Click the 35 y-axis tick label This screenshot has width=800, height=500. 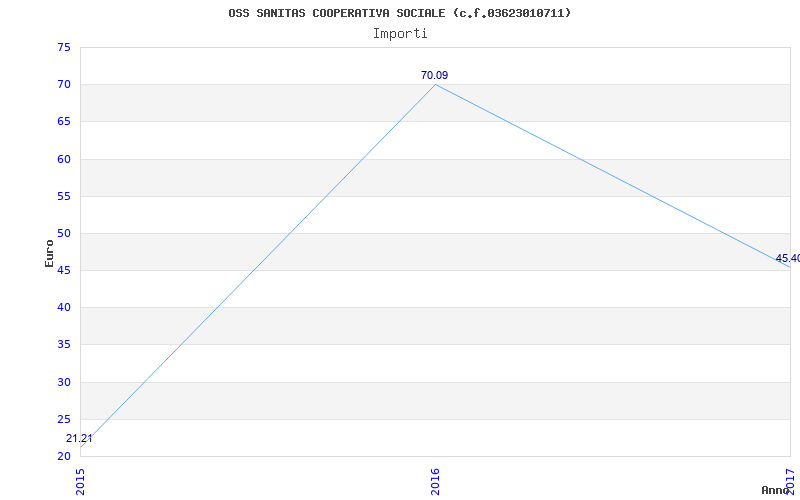(64, 345)
